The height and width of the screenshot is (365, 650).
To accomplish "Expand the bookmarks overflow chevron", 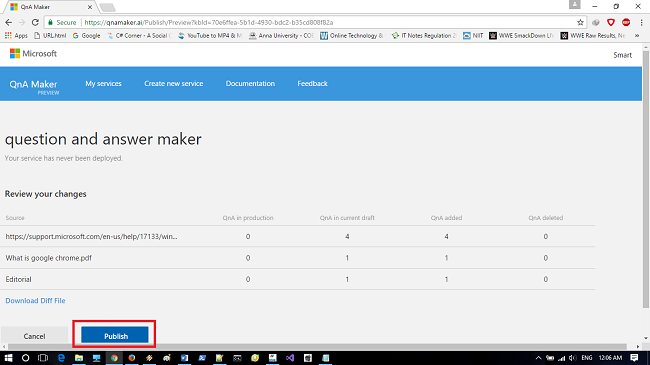I will [x=637, y=36].
